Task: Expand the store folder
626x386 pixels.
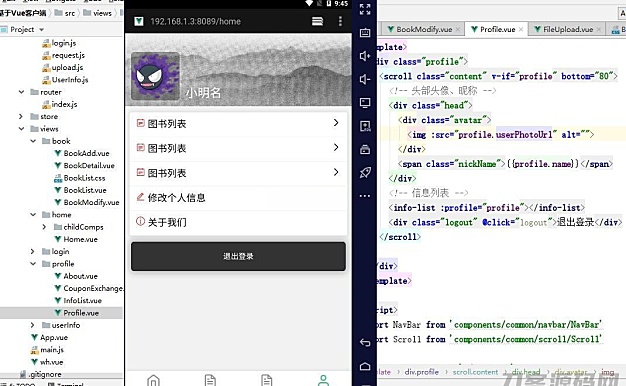Action: pos(21,117)
